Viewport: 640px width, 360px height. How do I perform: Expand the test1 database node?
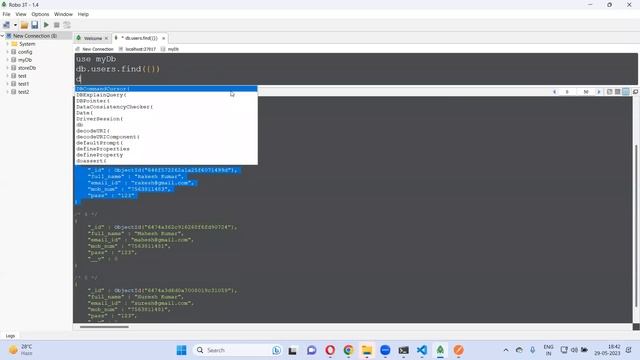[7, 84]
